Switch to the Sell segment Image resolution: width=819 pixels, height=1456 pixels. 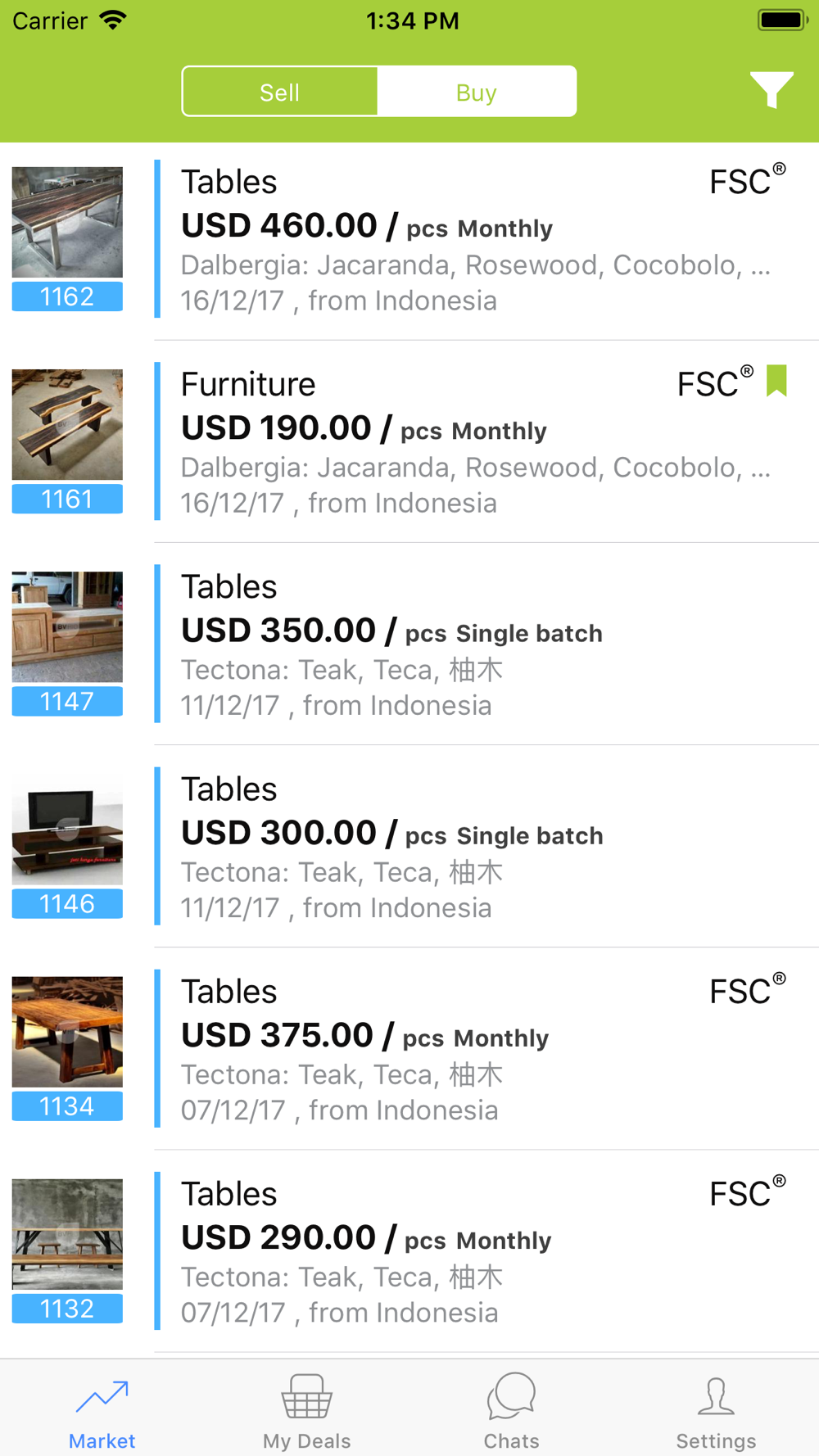[280, 92]
